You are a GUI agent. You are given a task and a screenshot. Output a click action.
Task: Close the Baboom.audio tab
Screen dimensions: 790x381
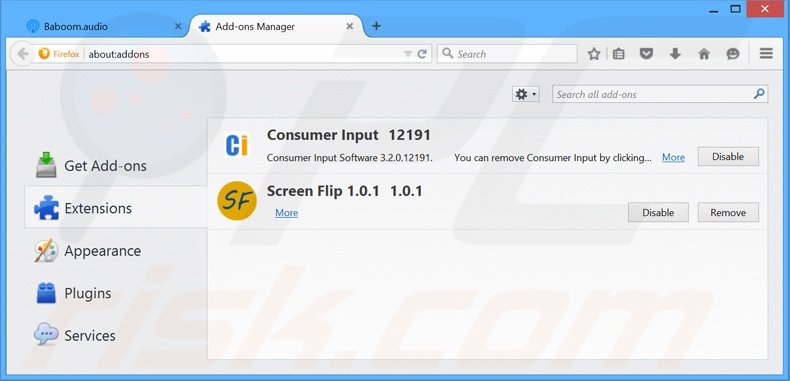(x=177, y=26)
